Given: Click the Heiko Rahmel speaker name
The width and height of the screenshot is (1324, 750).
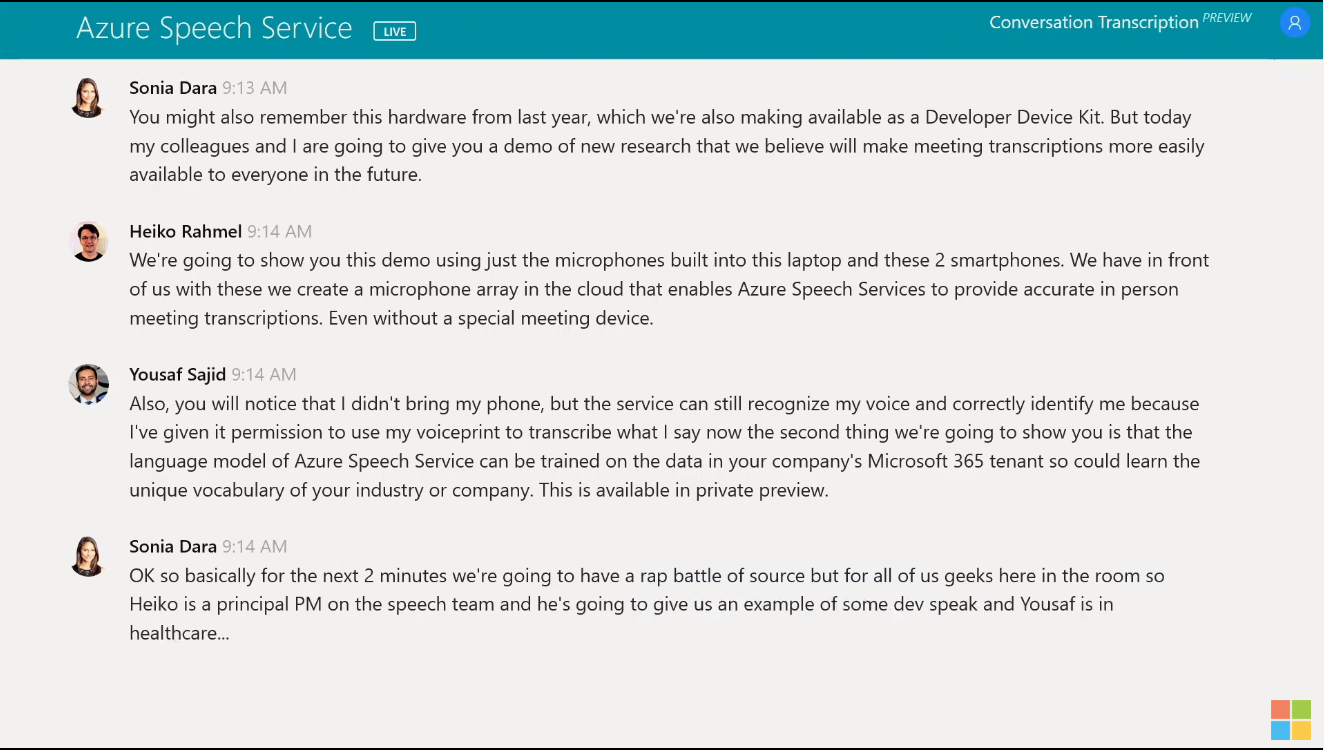Looking at the screenshot, I should click(x=185, y=231).
